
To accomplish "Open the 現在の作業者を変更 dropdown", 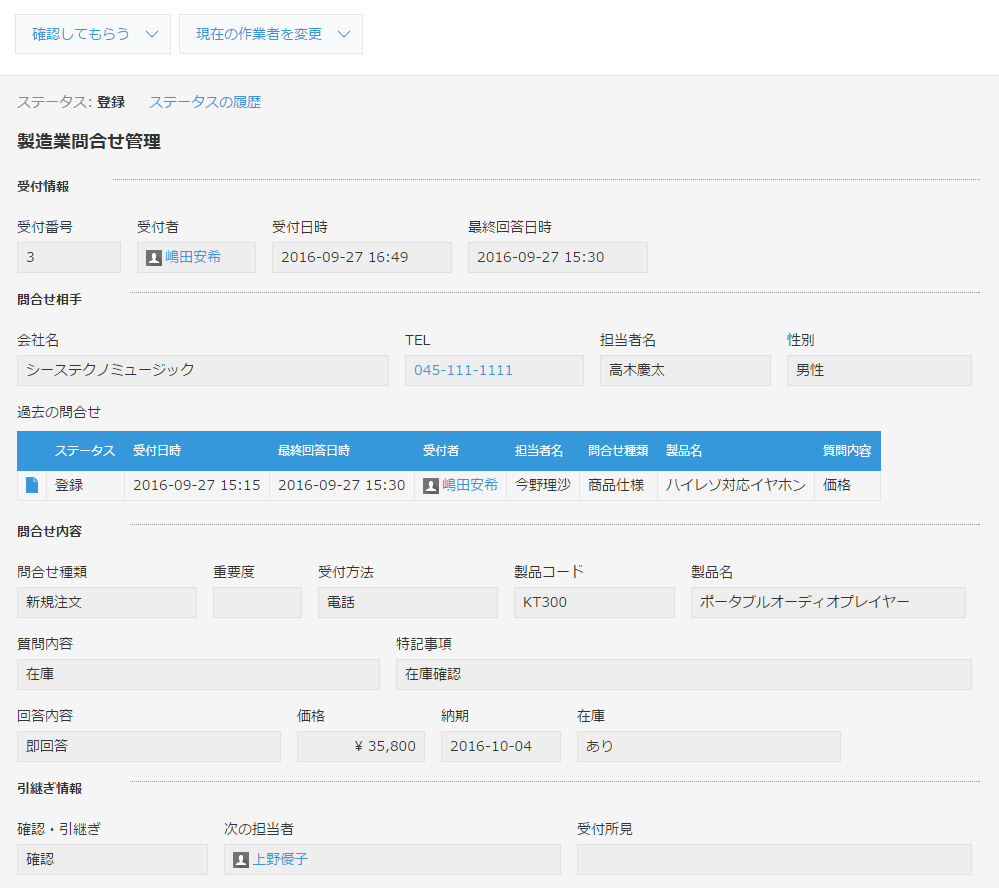I will (x=271, y=34).
